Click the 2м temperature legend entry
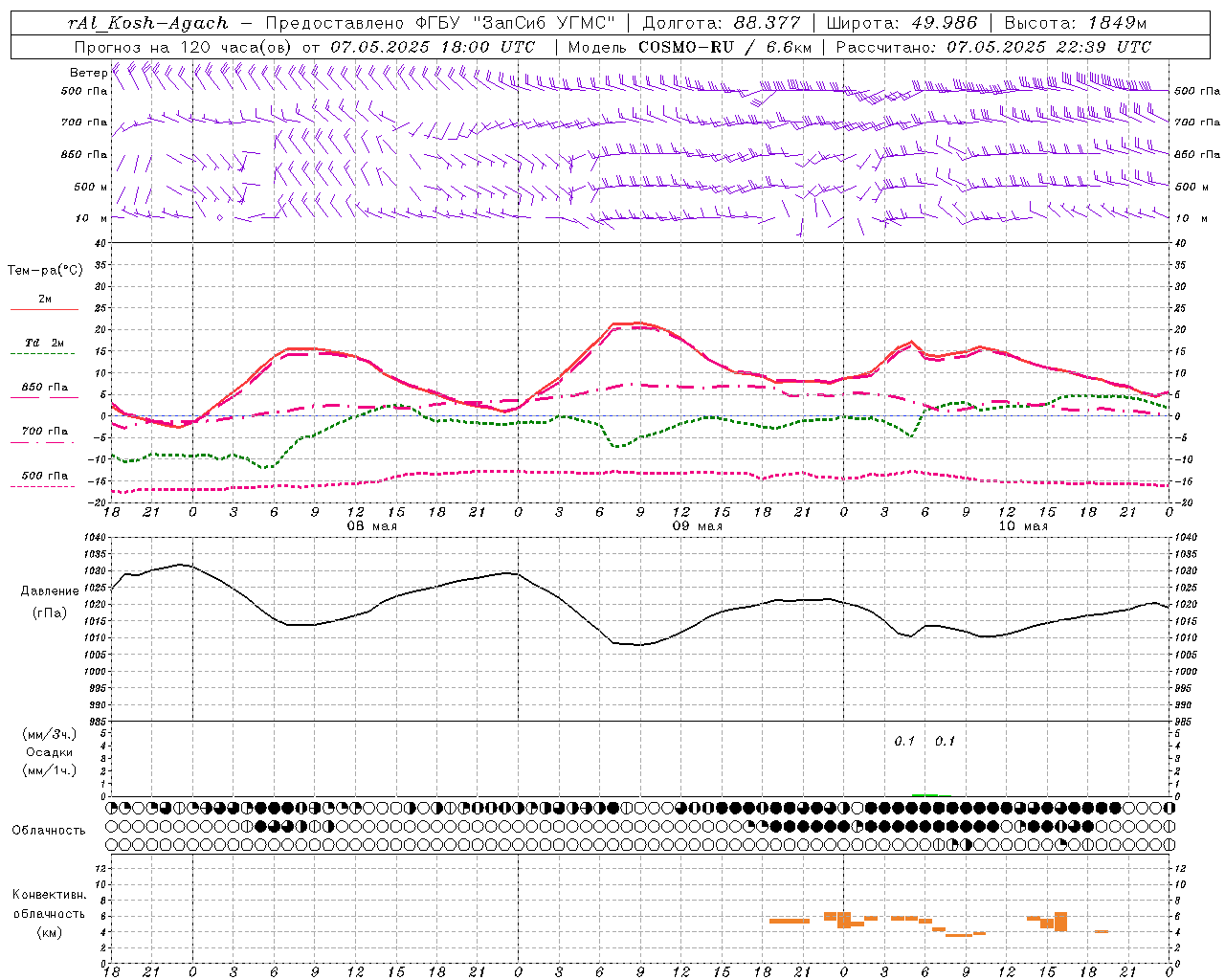The image size is (1225, 980). click(45, 300)
